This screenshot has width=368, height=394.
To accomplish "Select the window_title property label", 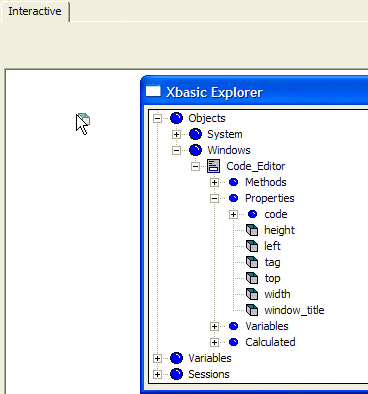I will (x=294, y=310).
